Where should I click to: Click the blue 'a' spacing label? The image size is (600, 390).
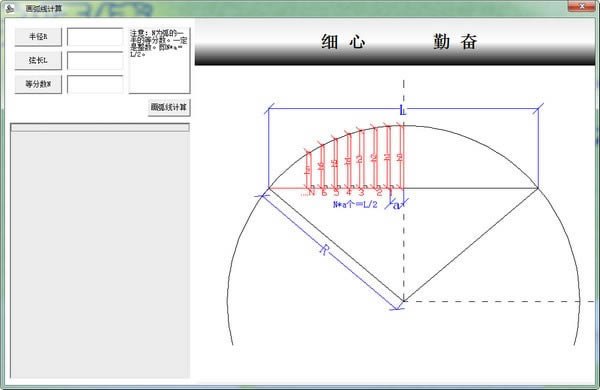(397, 205)
